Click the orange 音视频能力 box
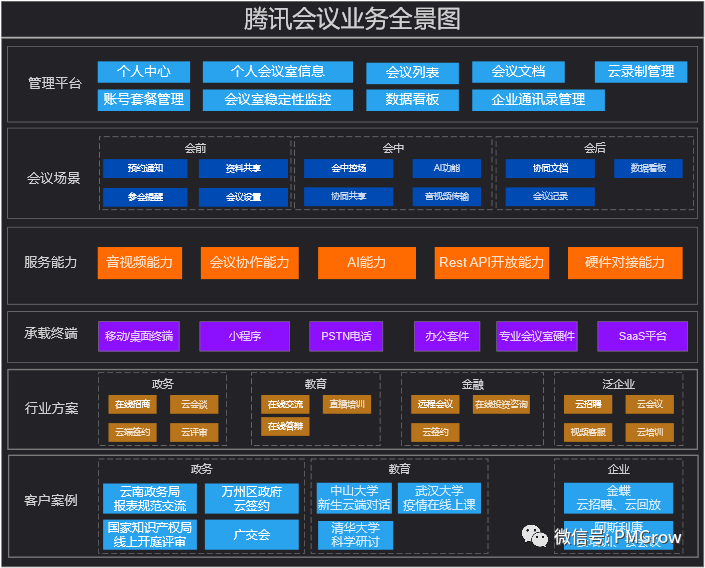 140,263
